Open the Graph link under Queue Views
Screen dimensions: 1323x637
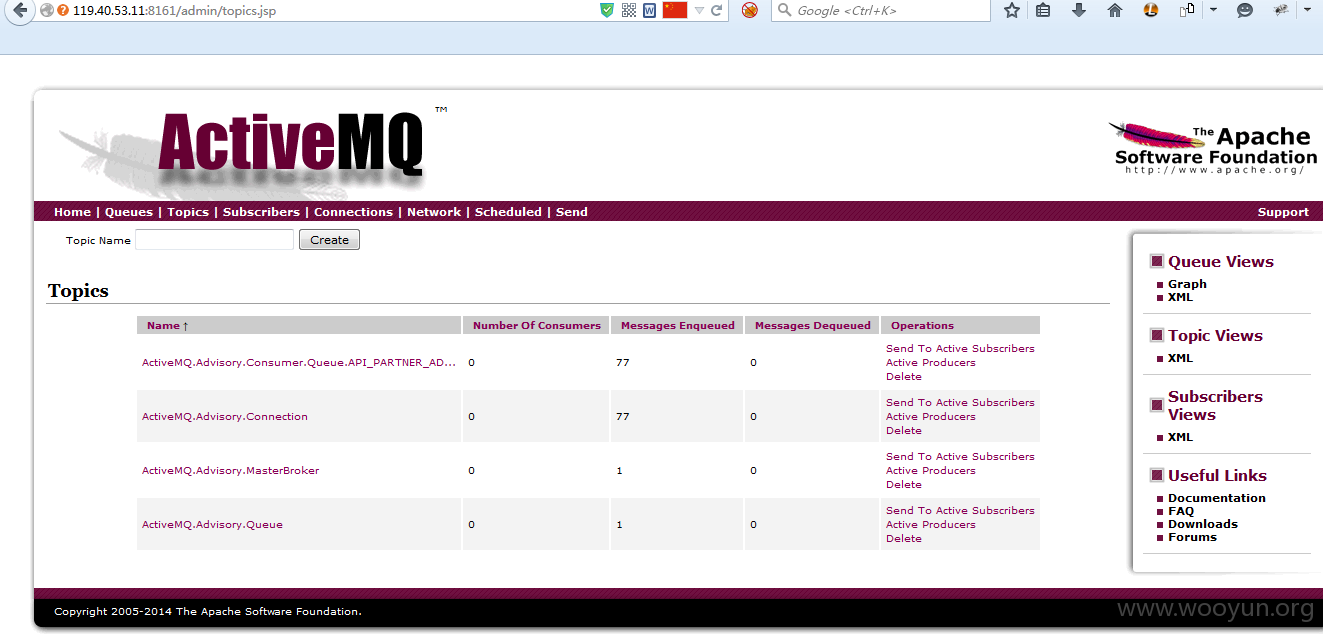click(x=1187, y=284)
